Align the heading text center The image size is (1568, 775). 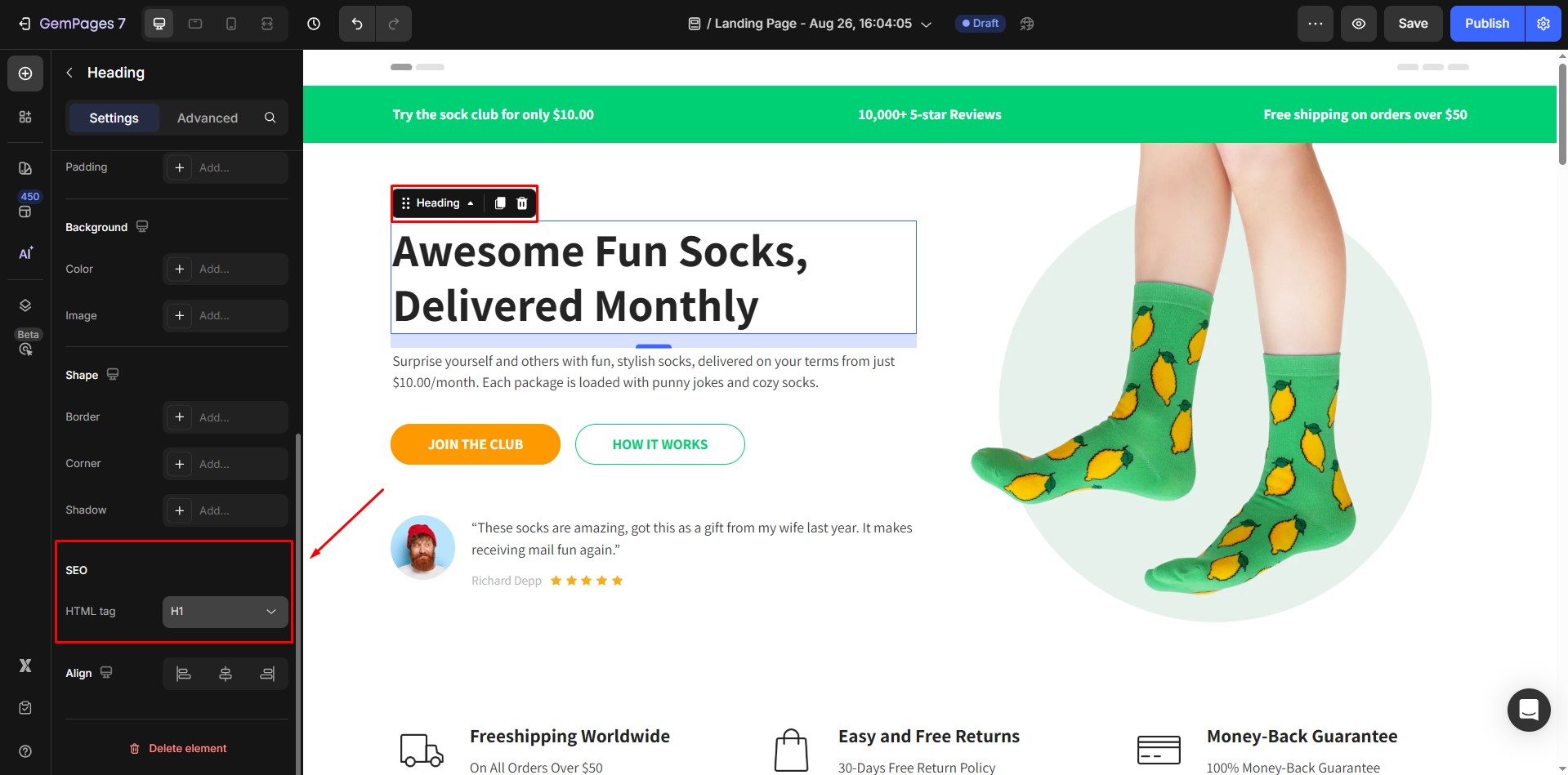(225, 673)
